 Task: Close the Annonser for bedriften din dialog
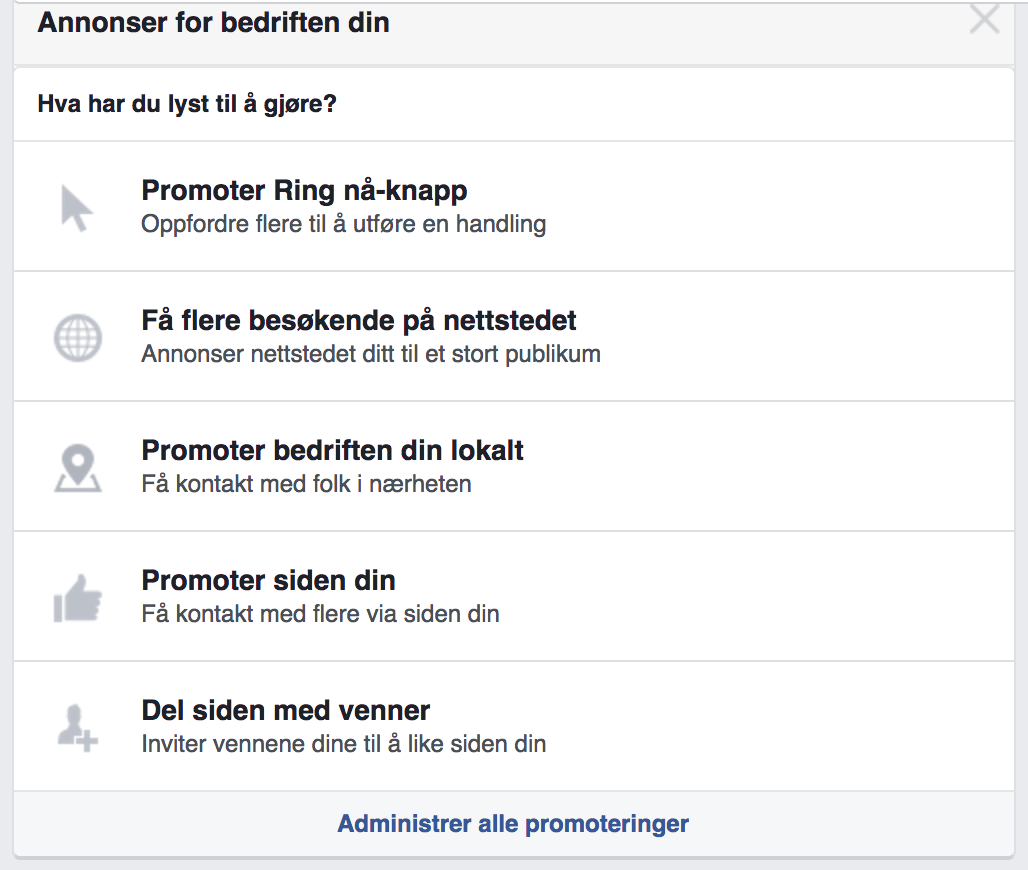coord(984,18)
